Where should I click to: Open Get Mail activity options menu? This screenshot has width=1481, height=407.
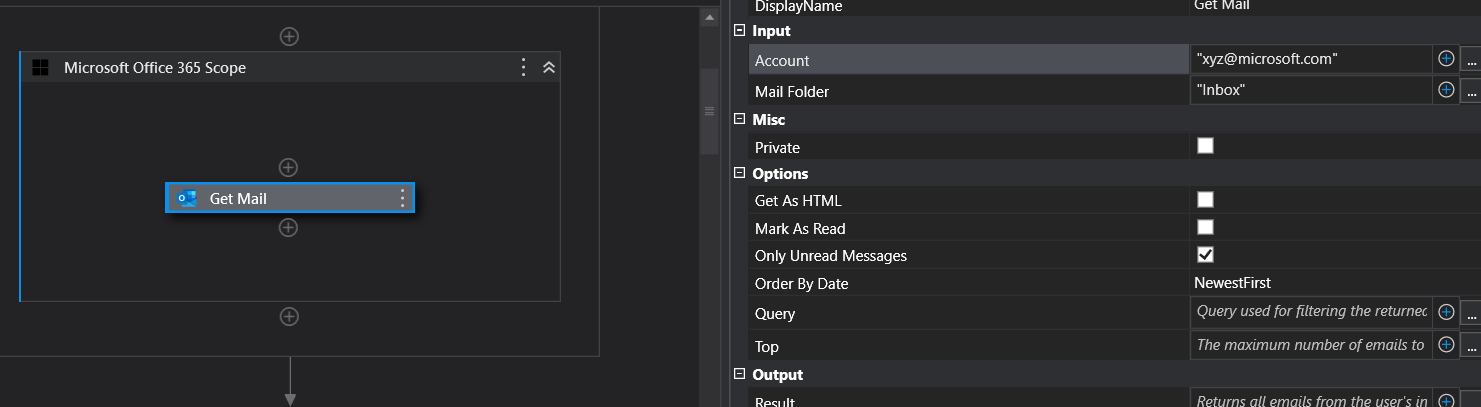click(403, 198)
